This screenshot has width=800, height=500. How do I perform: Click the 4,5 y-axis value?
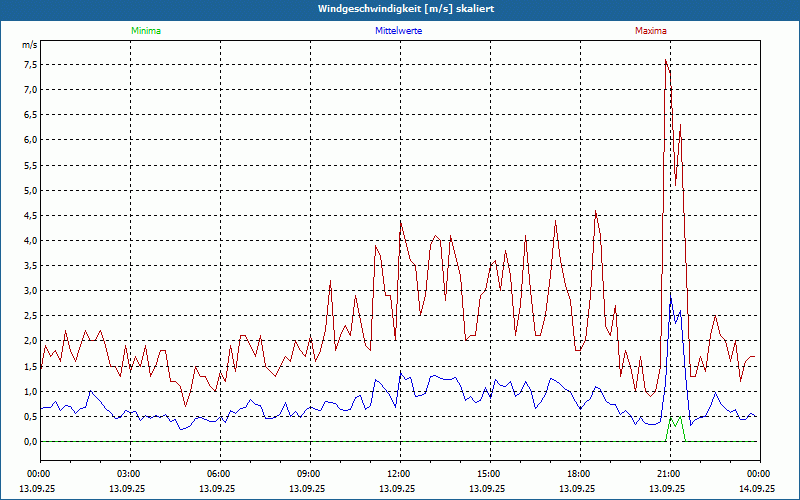click(31, 215)
